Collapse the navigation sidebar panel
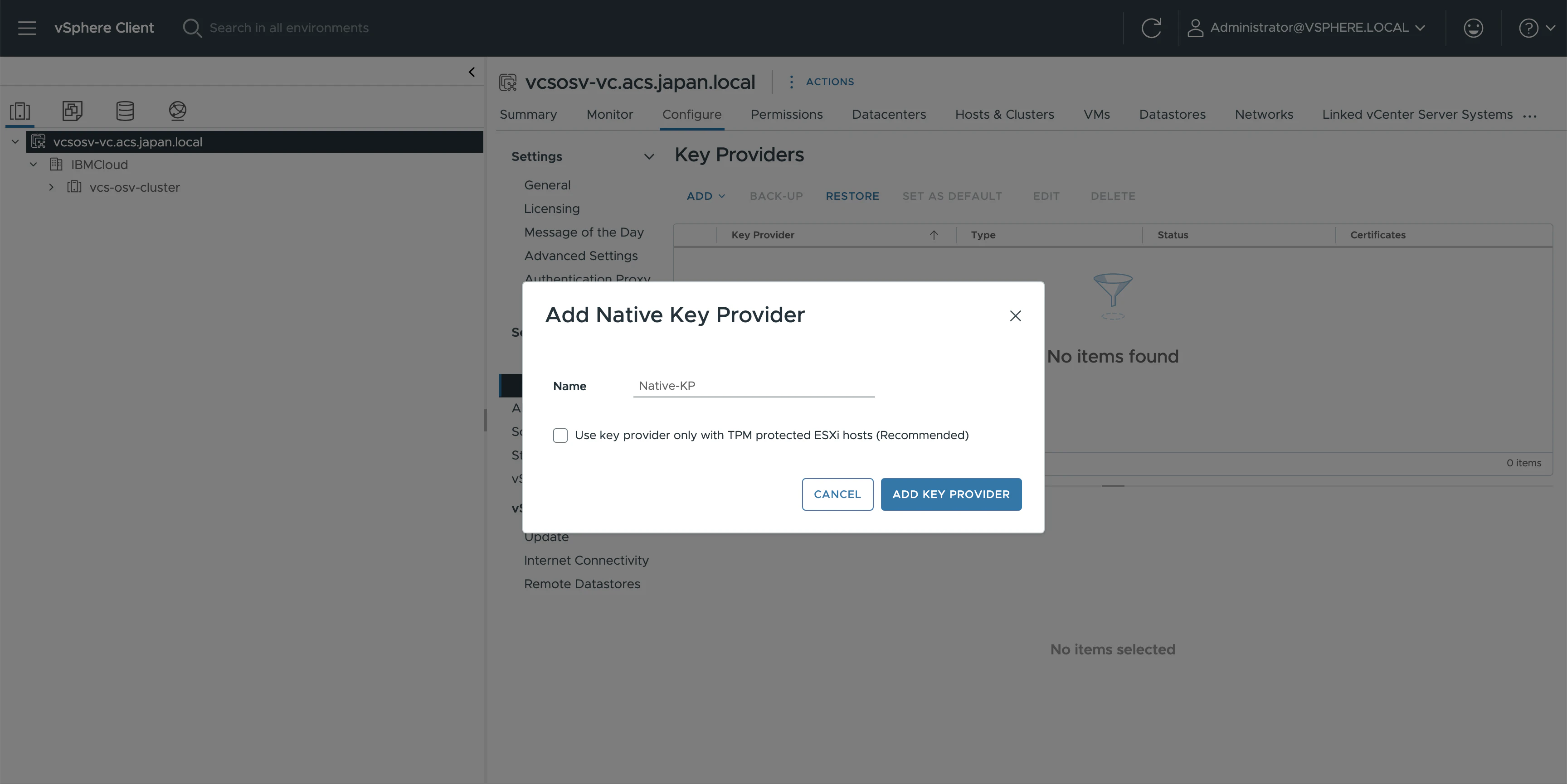1567x784 pixels. 472,73
